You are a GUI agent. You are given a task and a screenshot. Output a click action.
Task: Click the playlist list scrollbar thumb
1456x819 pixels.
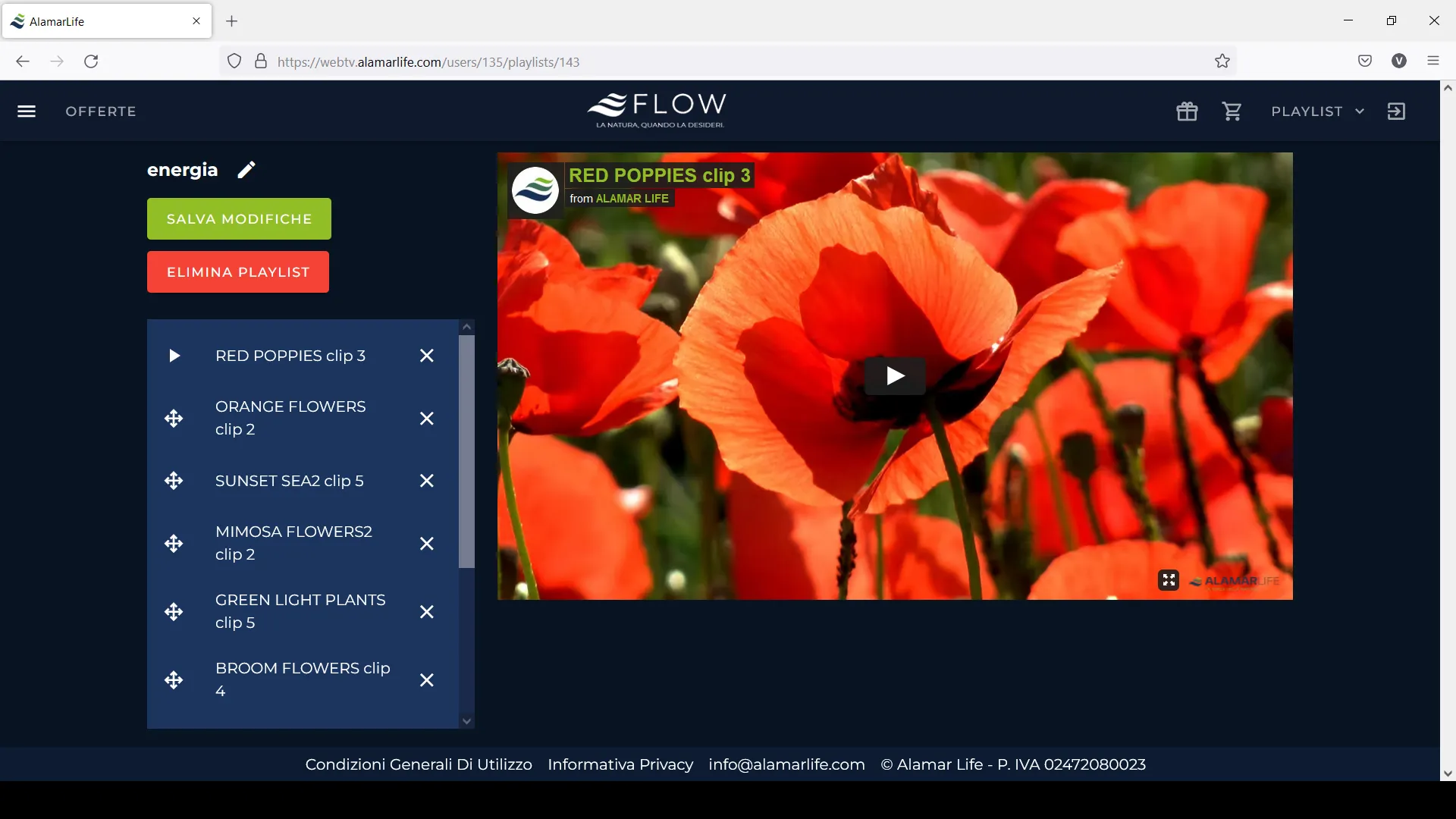coord(467,452)
